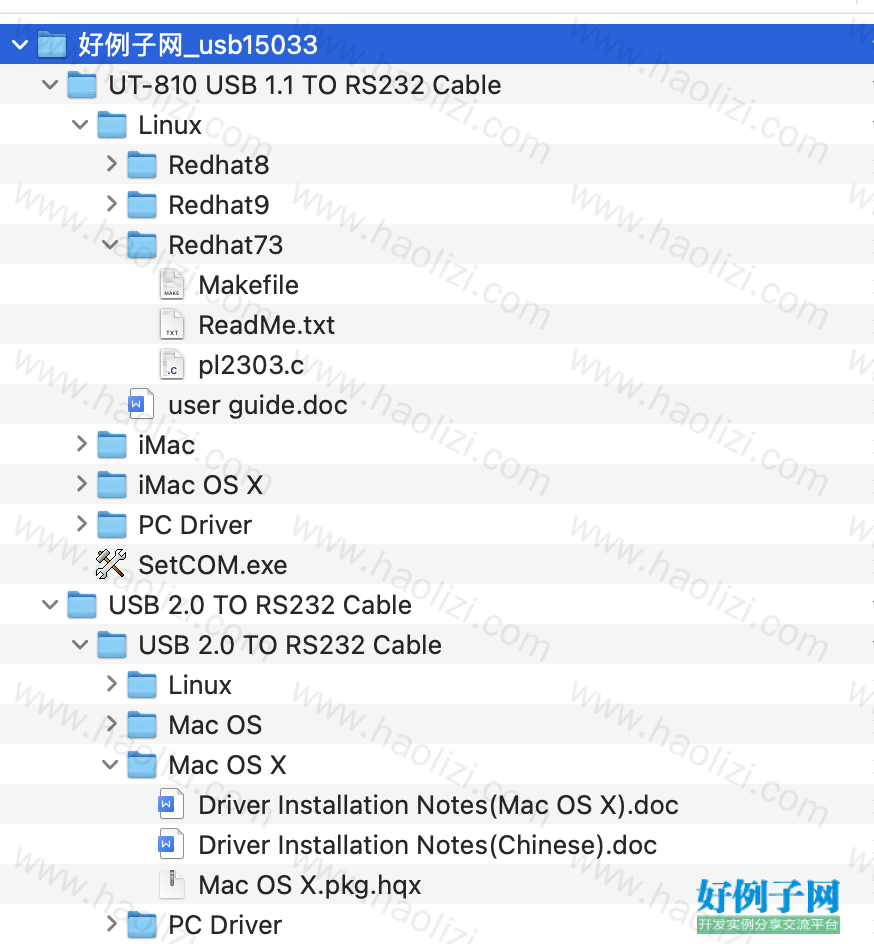Click the UT-810 USB 1.1 folder icon
Screen dimensions: 874x944
click(82, 85)
